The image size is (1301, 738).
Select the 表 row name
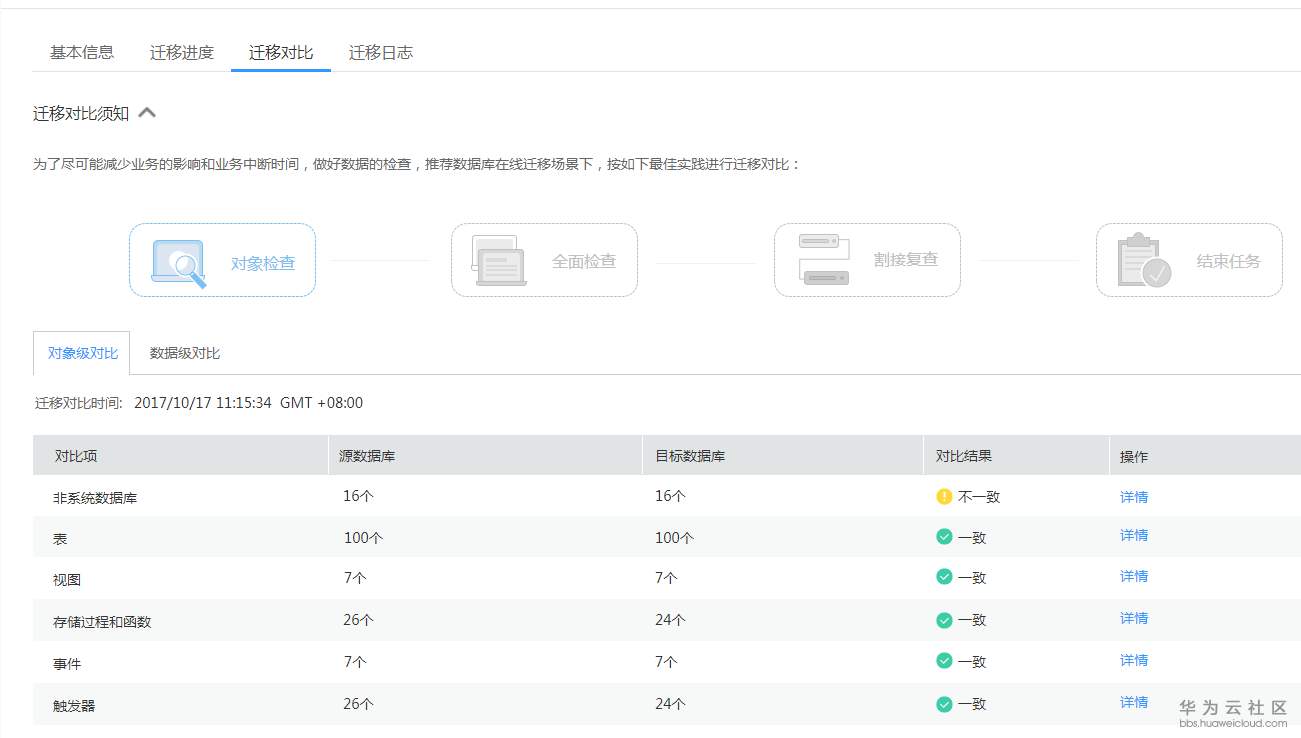[x=60, y=539]
